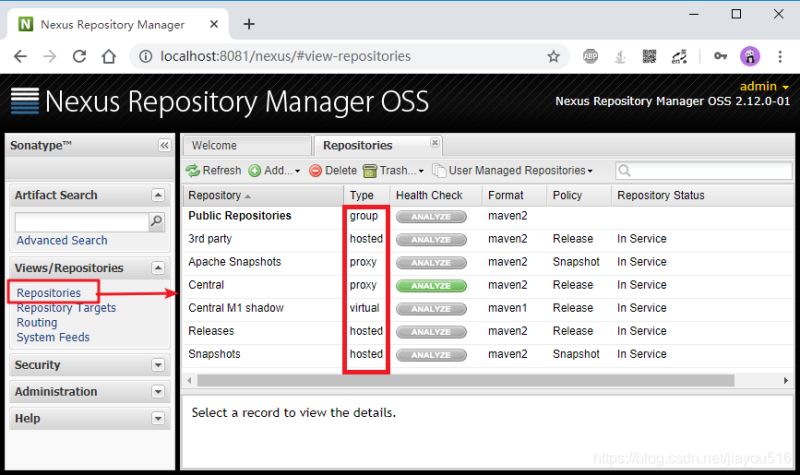
Task: Click Analyze for Apache Snapshots
Action: coord(431,262)
